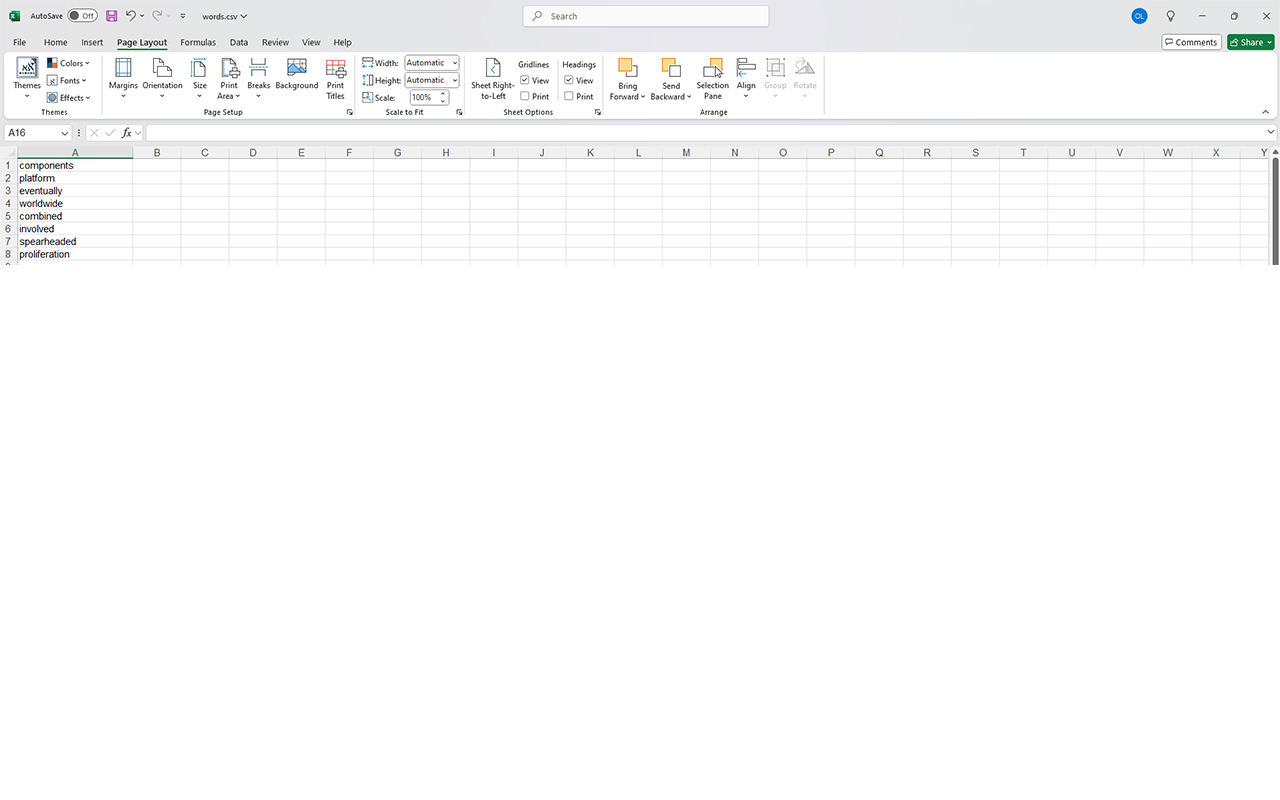Toggle Headings Print checkbox
1280x800 pixels.
(569, 96)
